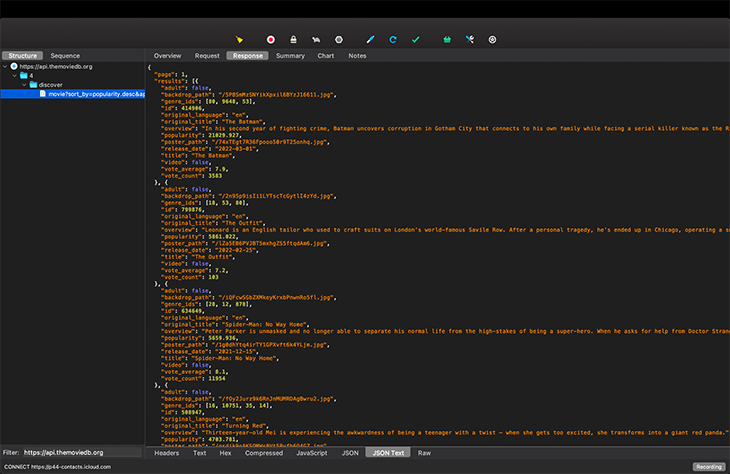The width and height of the screenshot is (730, 474).
Task: Select the folder 4 icon
Action: click(24, 75)
